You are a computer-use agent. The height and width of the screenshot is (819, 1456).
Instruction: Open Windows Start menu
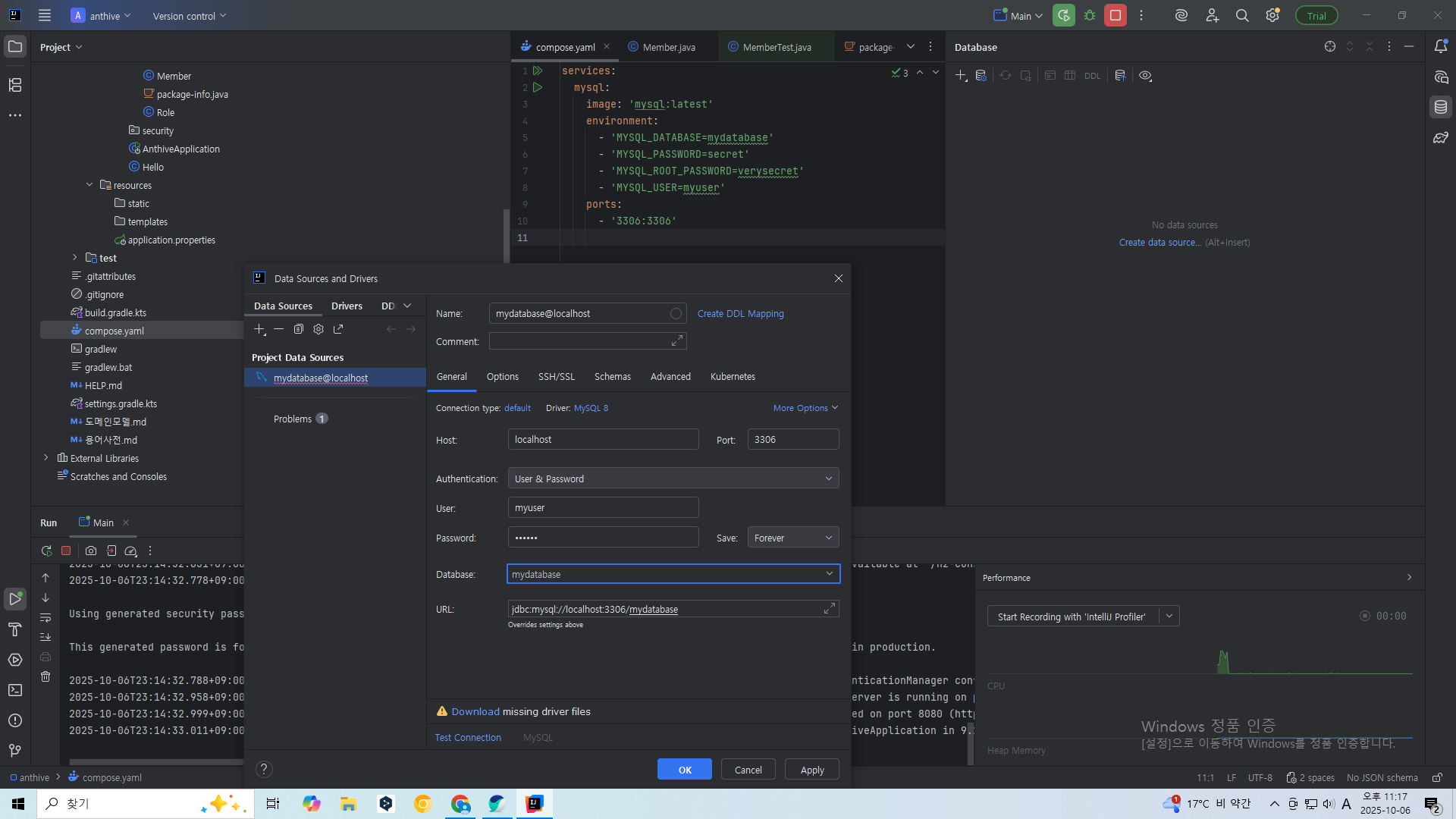click(x=18, y=804)
